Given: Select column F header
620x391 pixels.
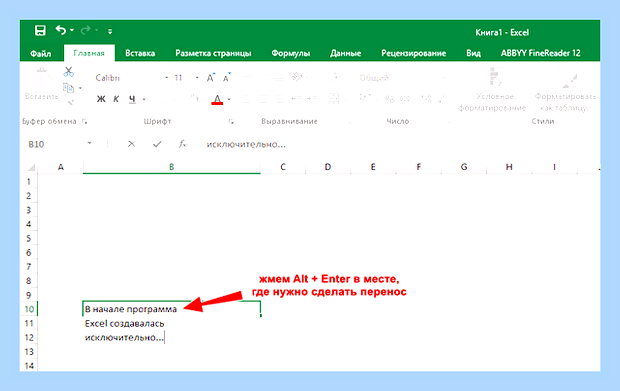Looking at the screenshot, I should point(418,167).
